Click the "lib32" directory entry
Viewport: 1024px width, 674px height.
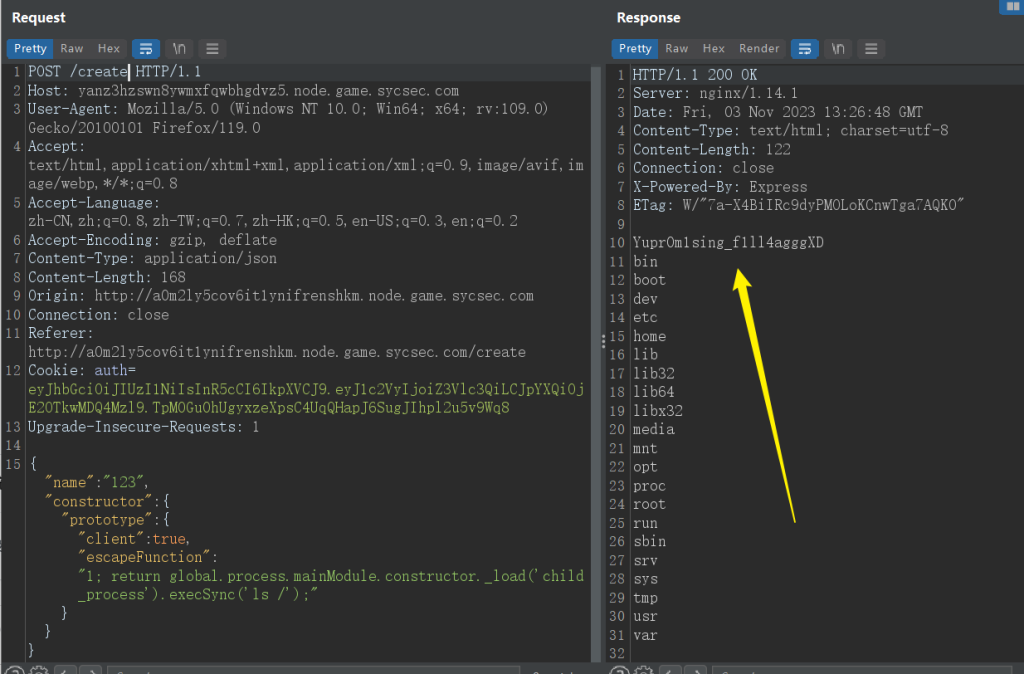(x=654, y=374)
